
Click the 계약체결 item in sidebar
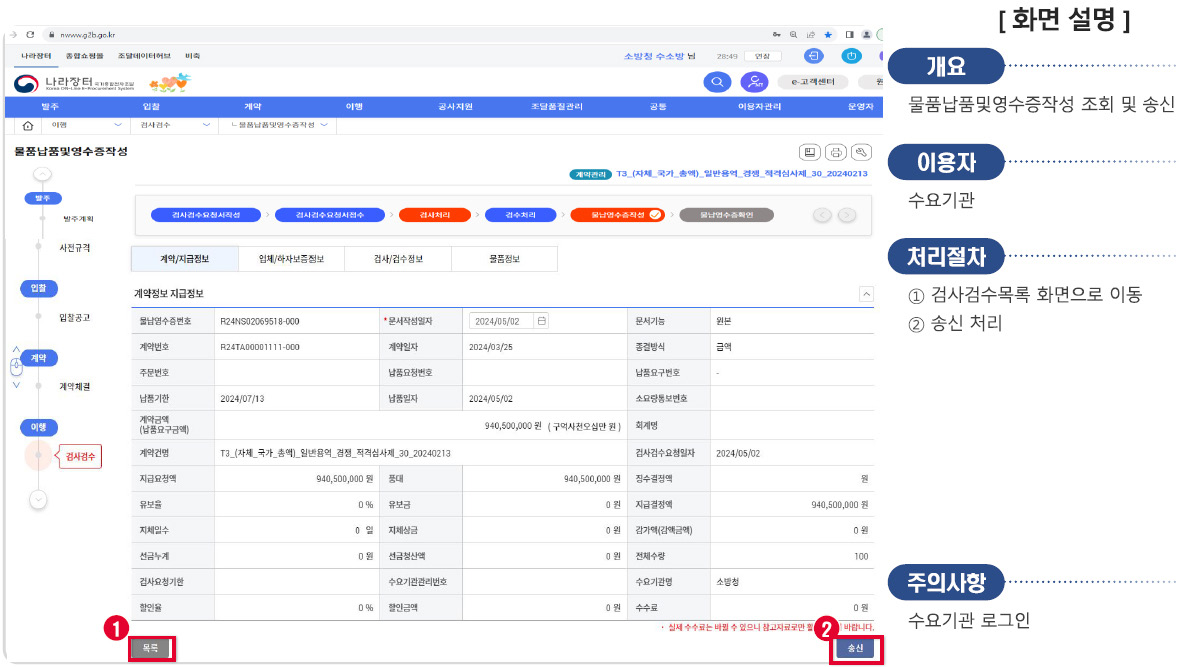[74, 387]
